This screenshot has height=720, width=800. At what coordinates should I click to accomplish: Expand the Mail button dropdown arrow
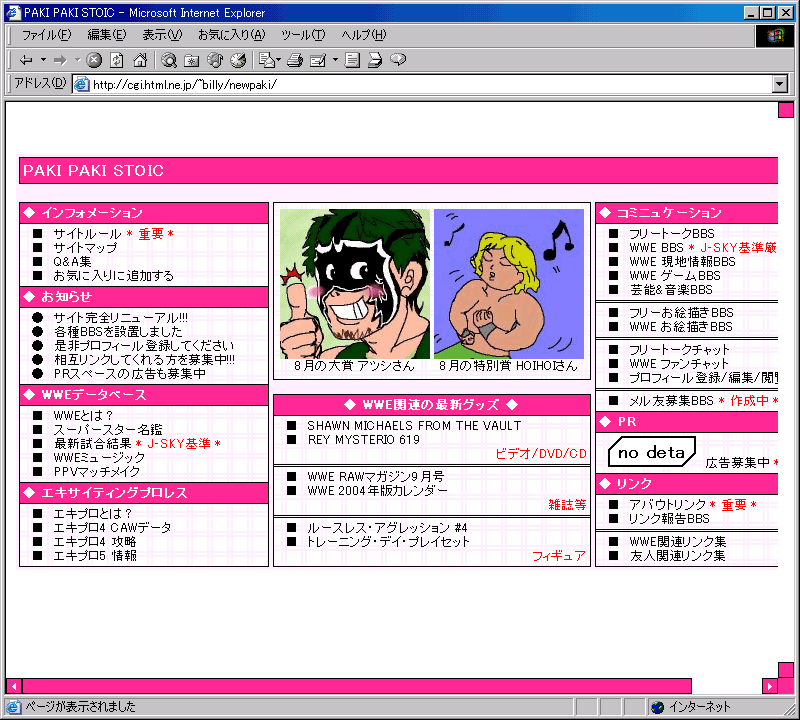click(x=279, y=60)
